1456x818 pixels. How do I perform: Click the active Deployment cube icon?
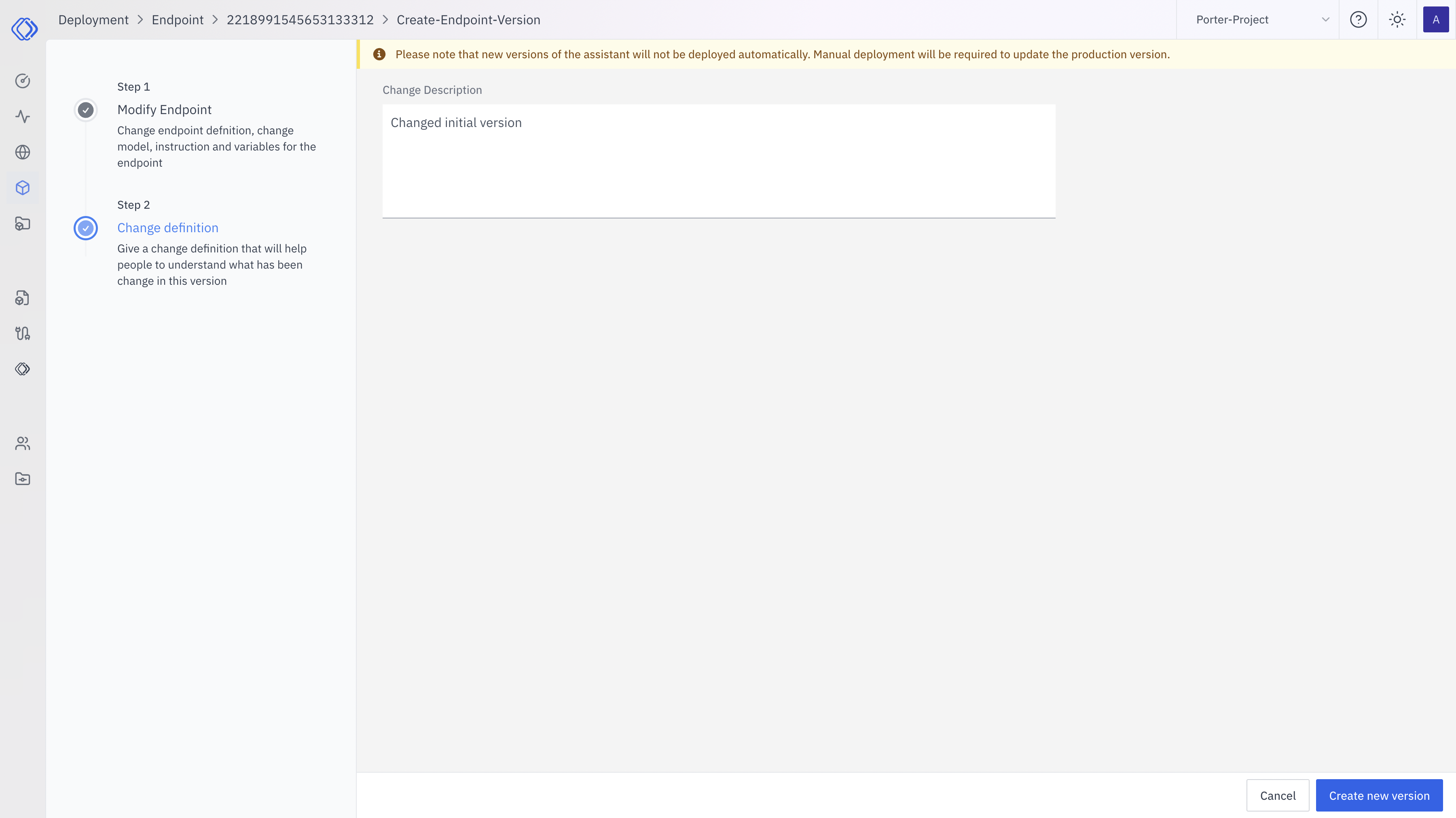23,188
